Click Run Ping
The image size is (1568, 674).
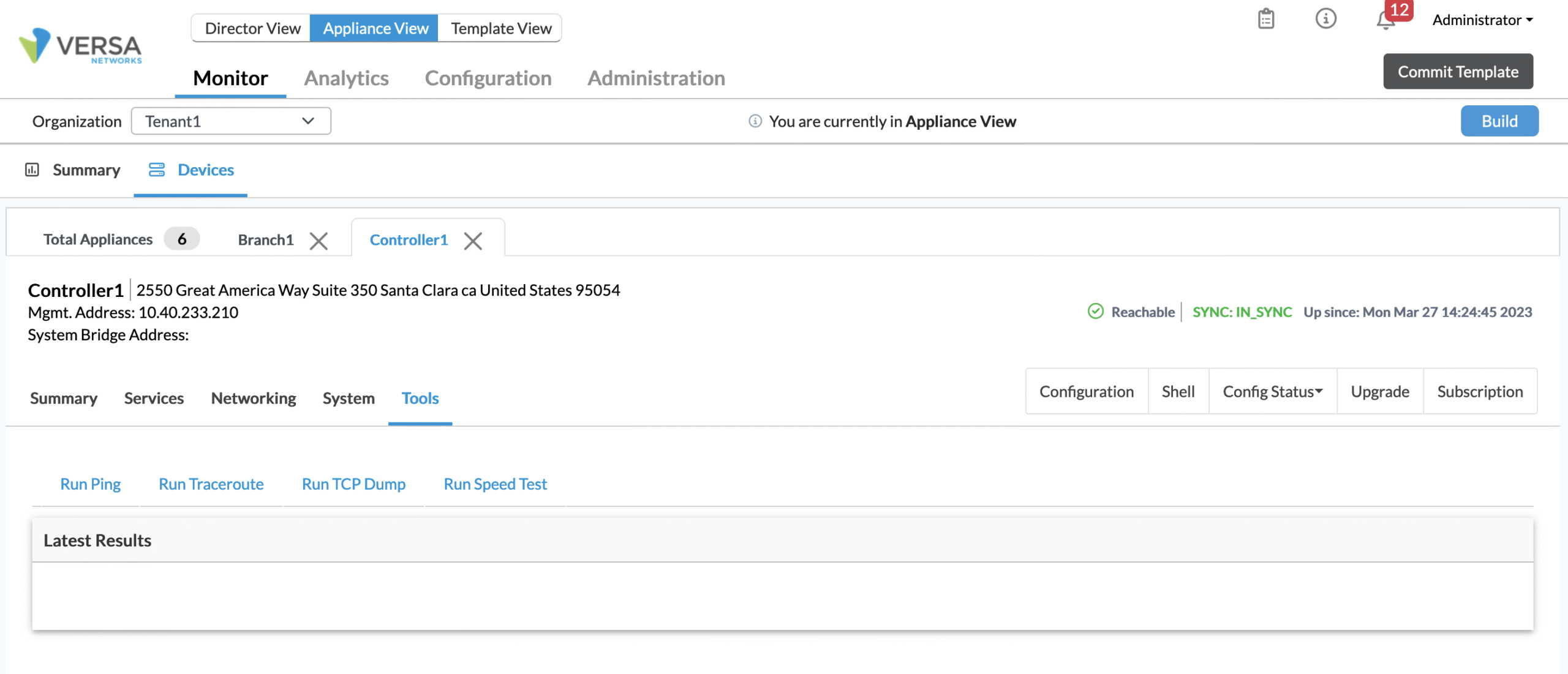point(90,484)
